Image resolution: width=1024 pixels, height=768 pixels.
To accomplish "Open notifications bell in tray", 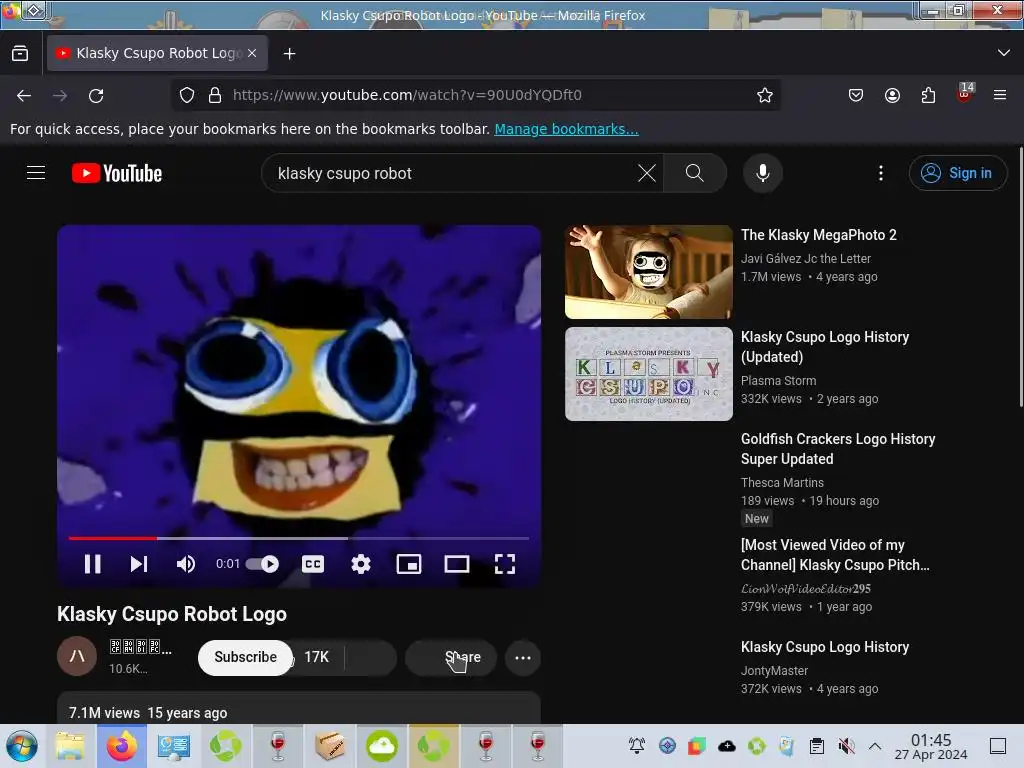I will coord(637,746).
